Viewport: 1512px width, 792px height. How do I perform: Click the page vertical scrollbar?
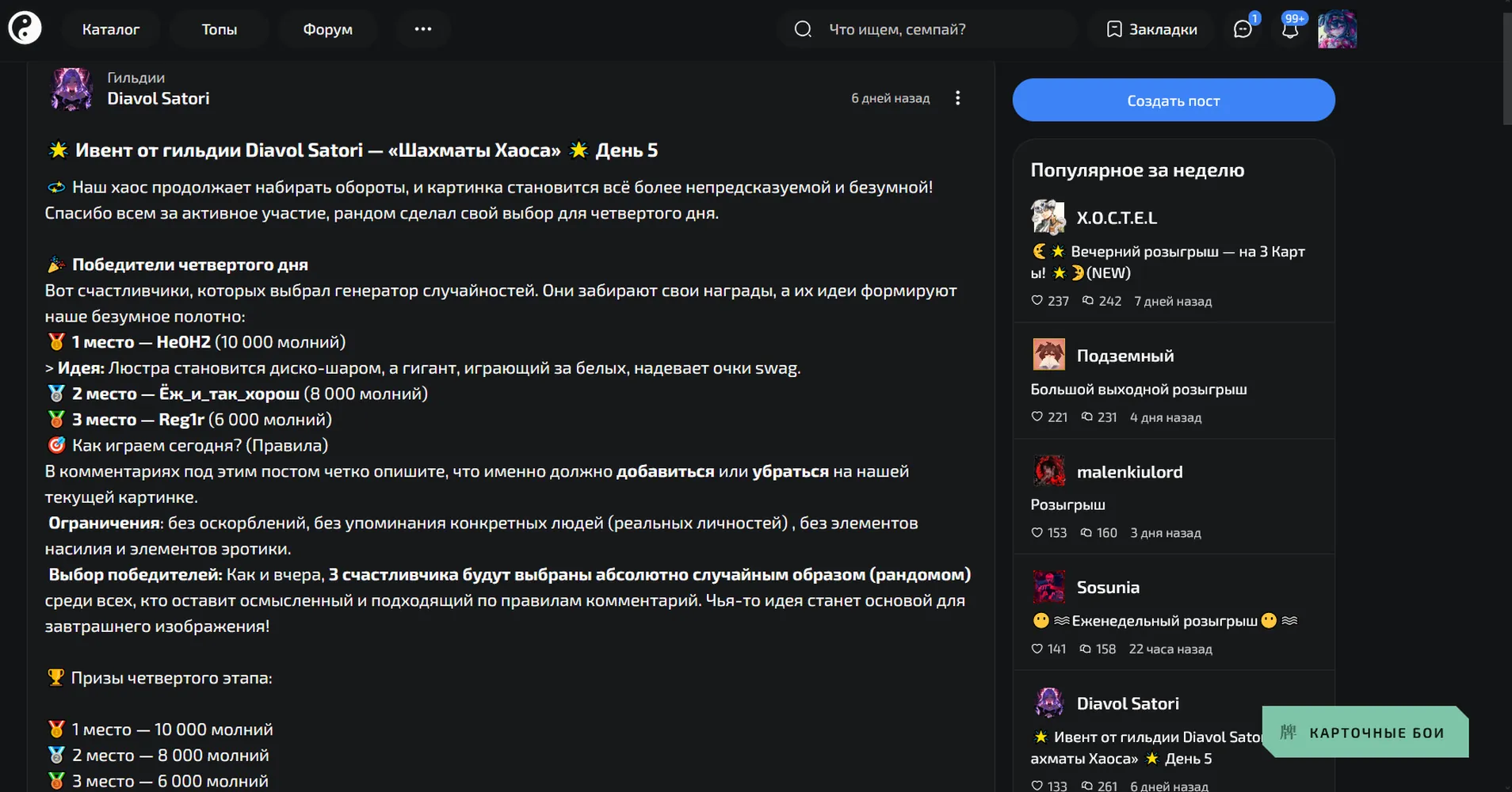1506,68
